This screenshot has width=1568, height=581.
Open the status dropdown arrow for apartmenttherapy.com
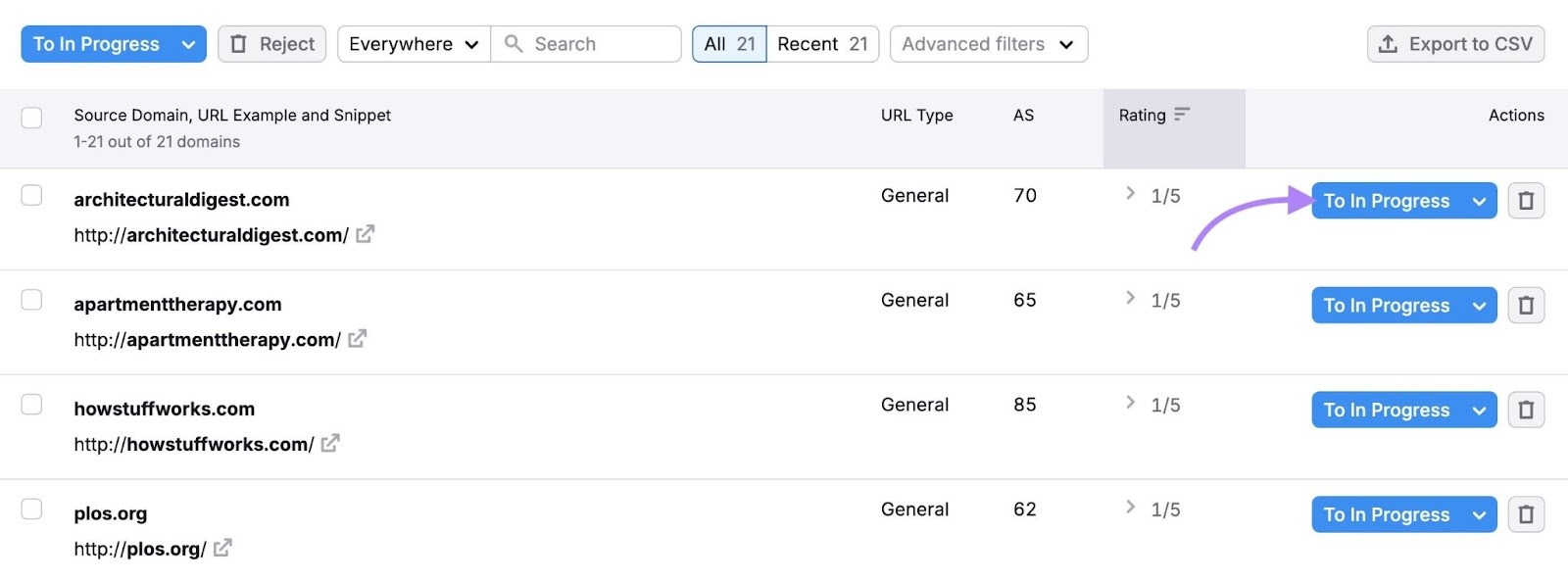(x=1479, y=307)
